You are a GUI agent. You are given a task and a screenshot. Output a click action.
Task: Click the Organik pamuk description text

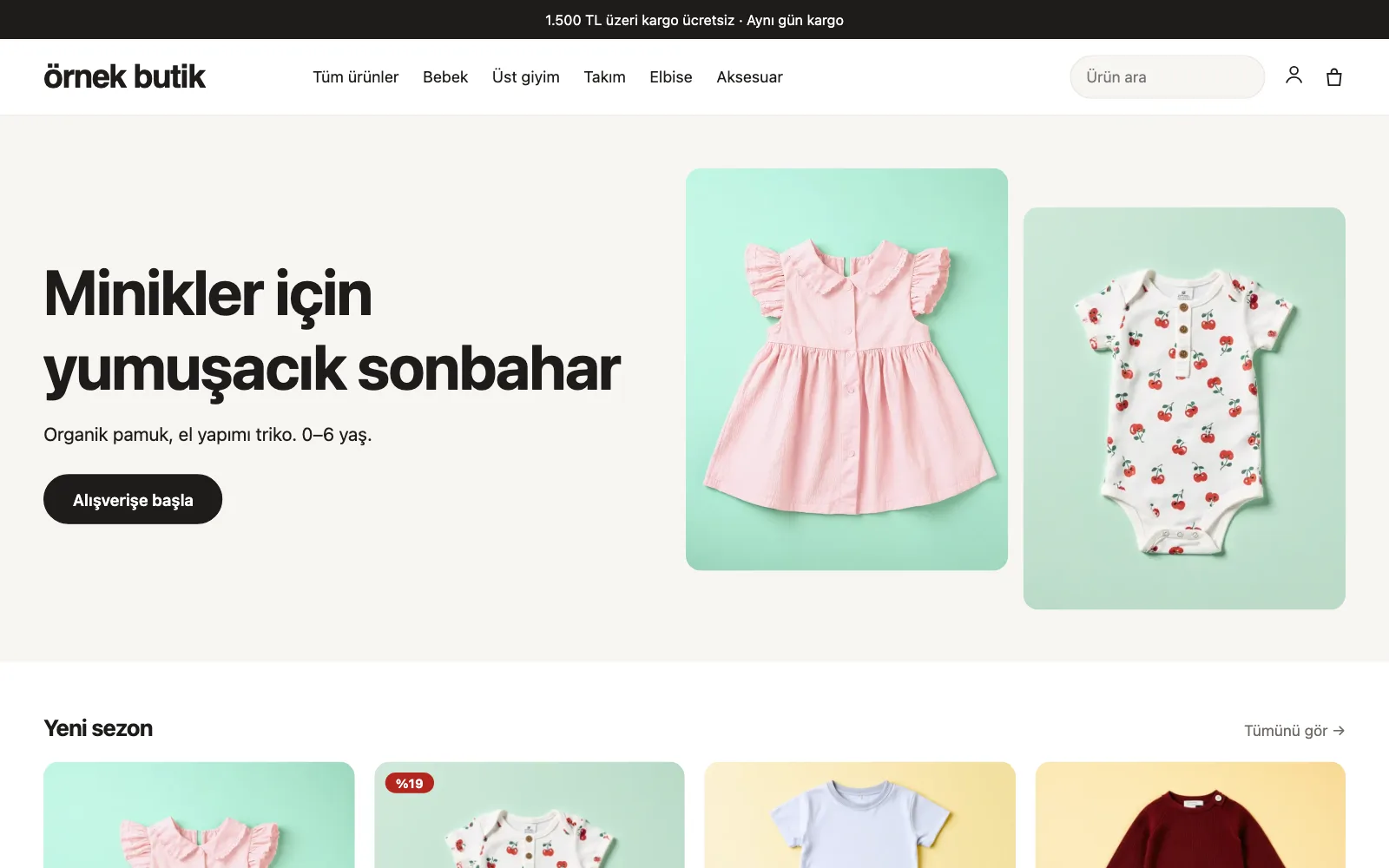pyautogui.click(x=207, y=435)
